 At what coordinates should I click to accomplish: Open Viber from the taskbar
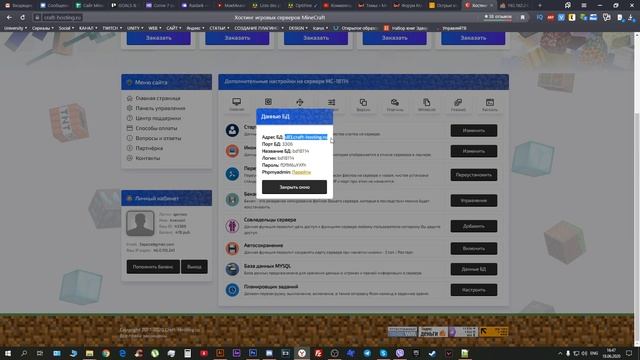[400, 353]
